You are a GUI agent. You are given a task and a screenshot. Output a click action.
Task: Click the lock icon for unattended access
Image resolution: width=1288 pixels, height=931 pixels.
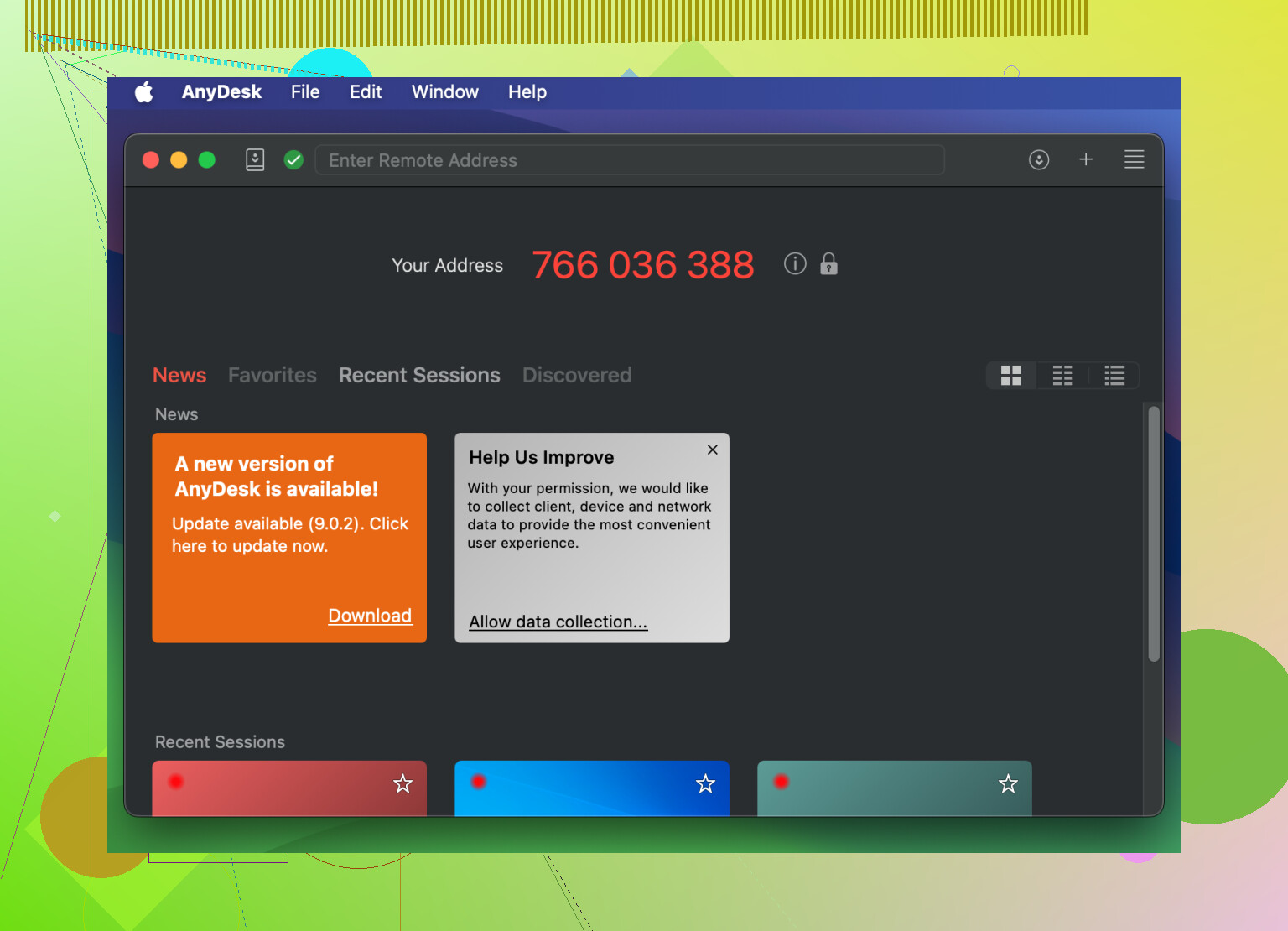click(828, 263)
